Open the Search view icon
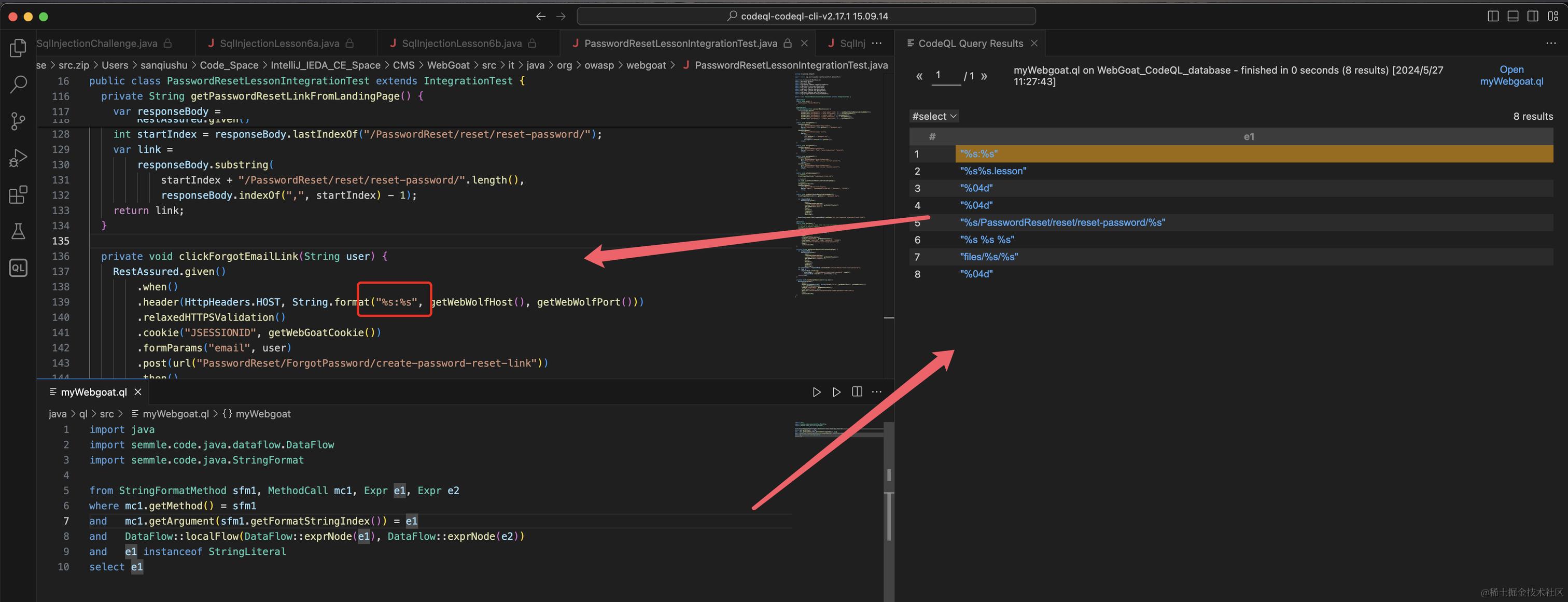The width and height of the screenshot is (1568, 602). click(18, 84)
